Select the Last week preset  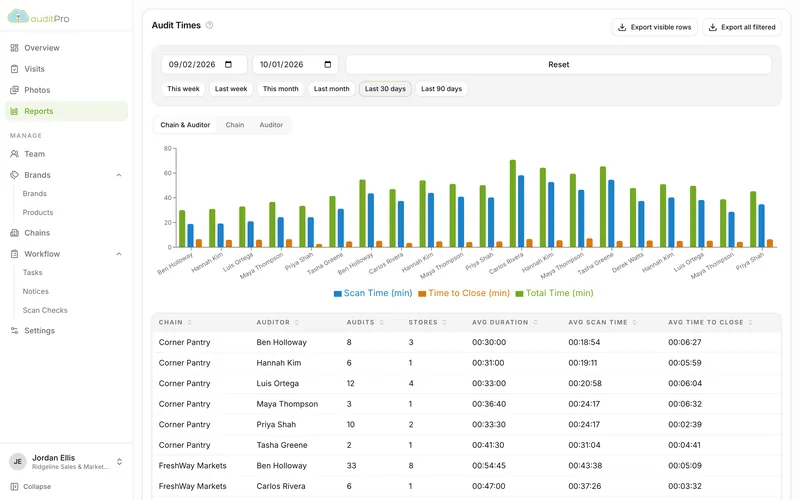(231, 89)
